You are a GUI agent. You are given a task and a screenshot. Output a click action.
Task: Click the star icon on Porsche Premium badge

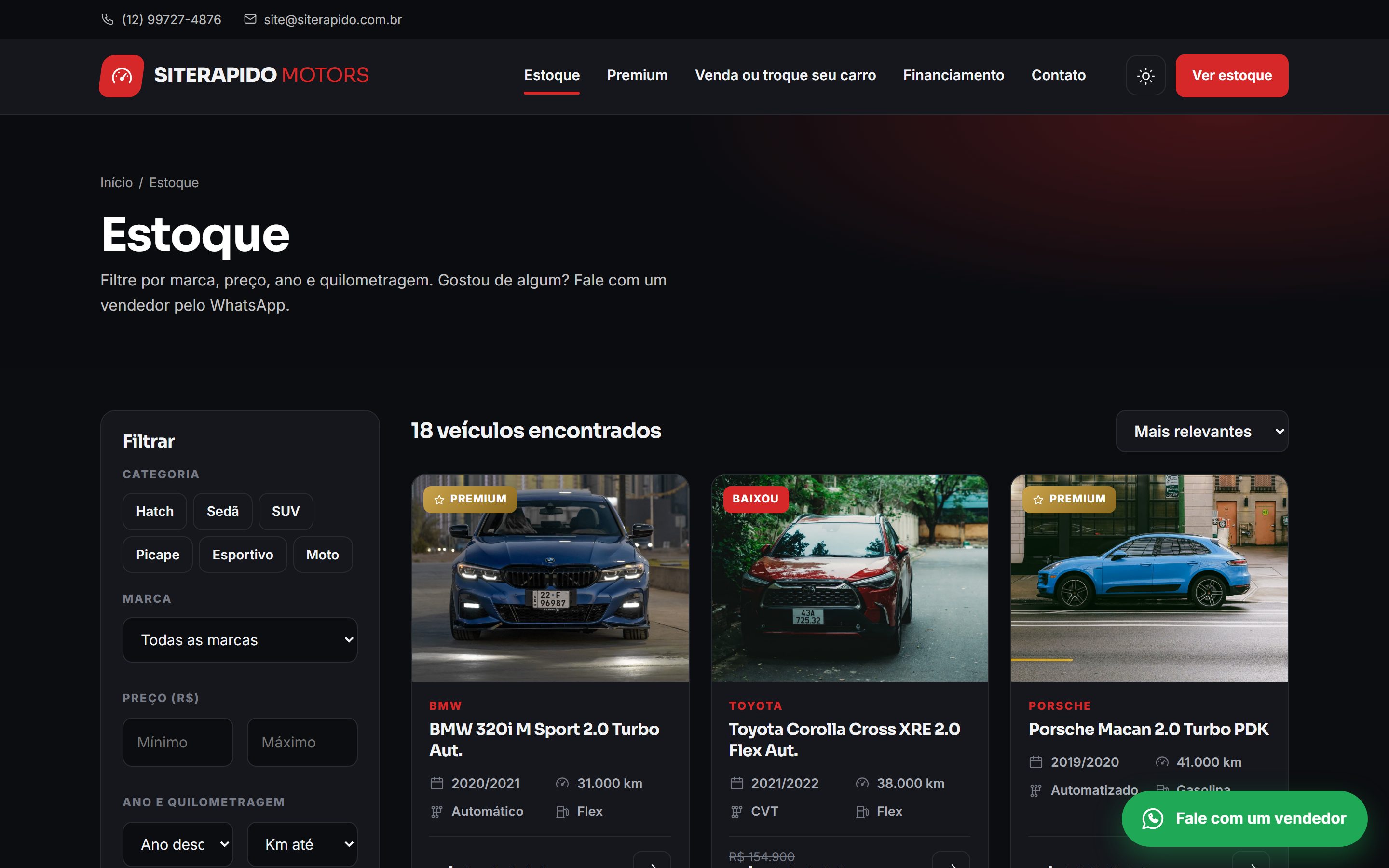point(1038,500)
